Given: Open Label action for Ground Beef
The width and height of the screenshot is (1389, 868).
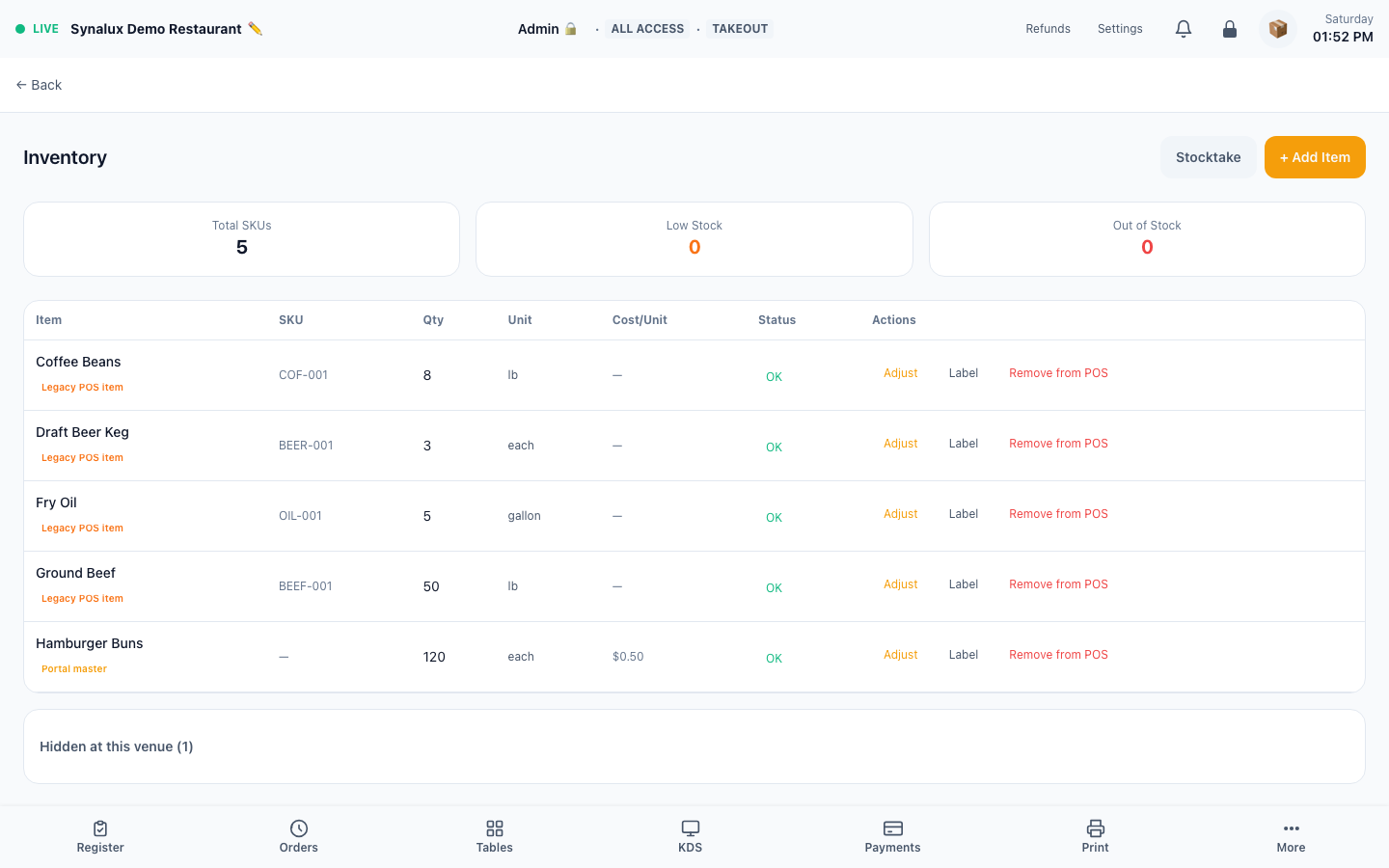Looking at the screenshot, I should tap(964, 584).
